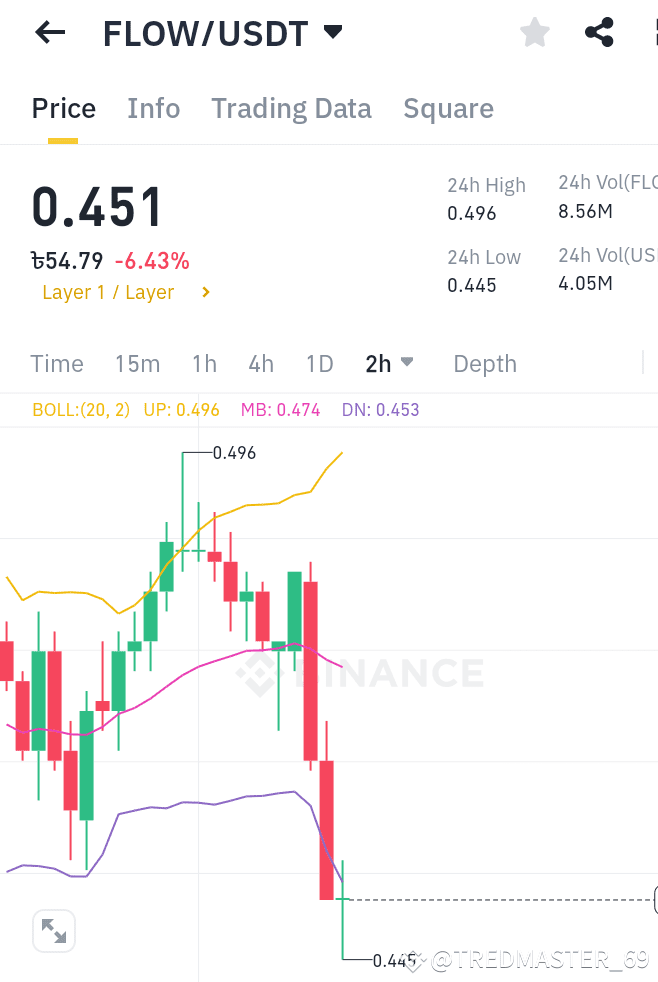Open the Depth chart view
Screen dimensions: 658x982
(484, 364)
